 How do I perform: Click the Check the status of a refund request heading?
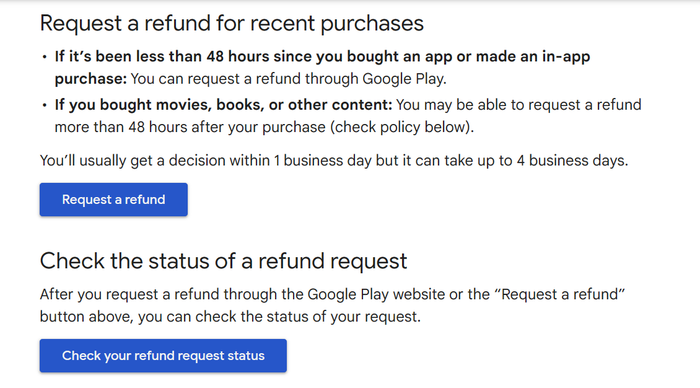tap(223, 261)
